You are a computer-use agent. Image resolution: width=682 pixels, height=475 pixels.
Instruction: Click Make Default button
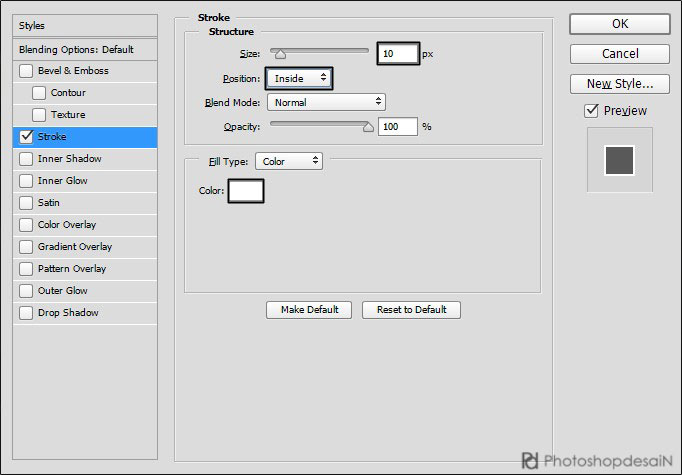309,310
